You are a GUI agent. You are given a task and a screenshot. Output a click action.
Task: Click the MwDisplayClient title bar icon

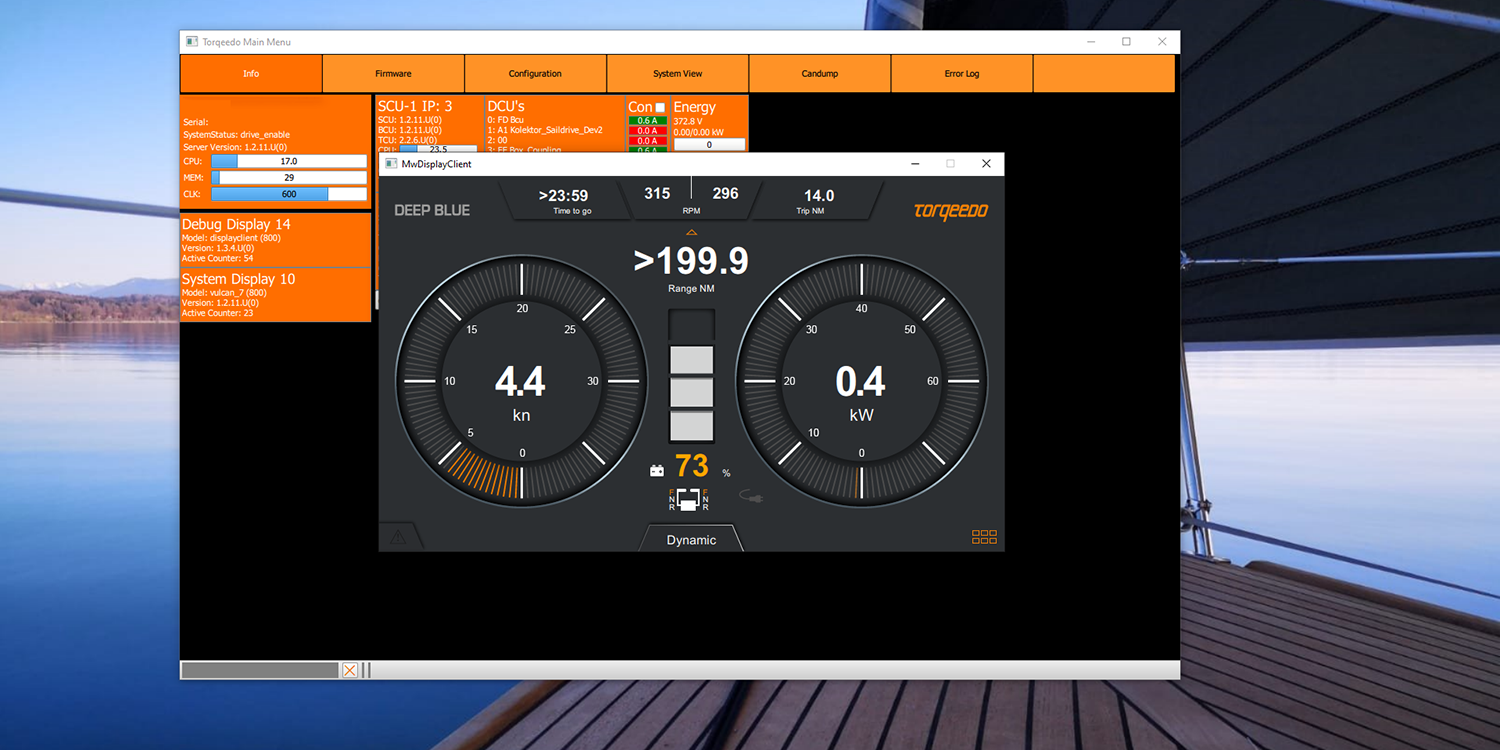pos(391,164)
